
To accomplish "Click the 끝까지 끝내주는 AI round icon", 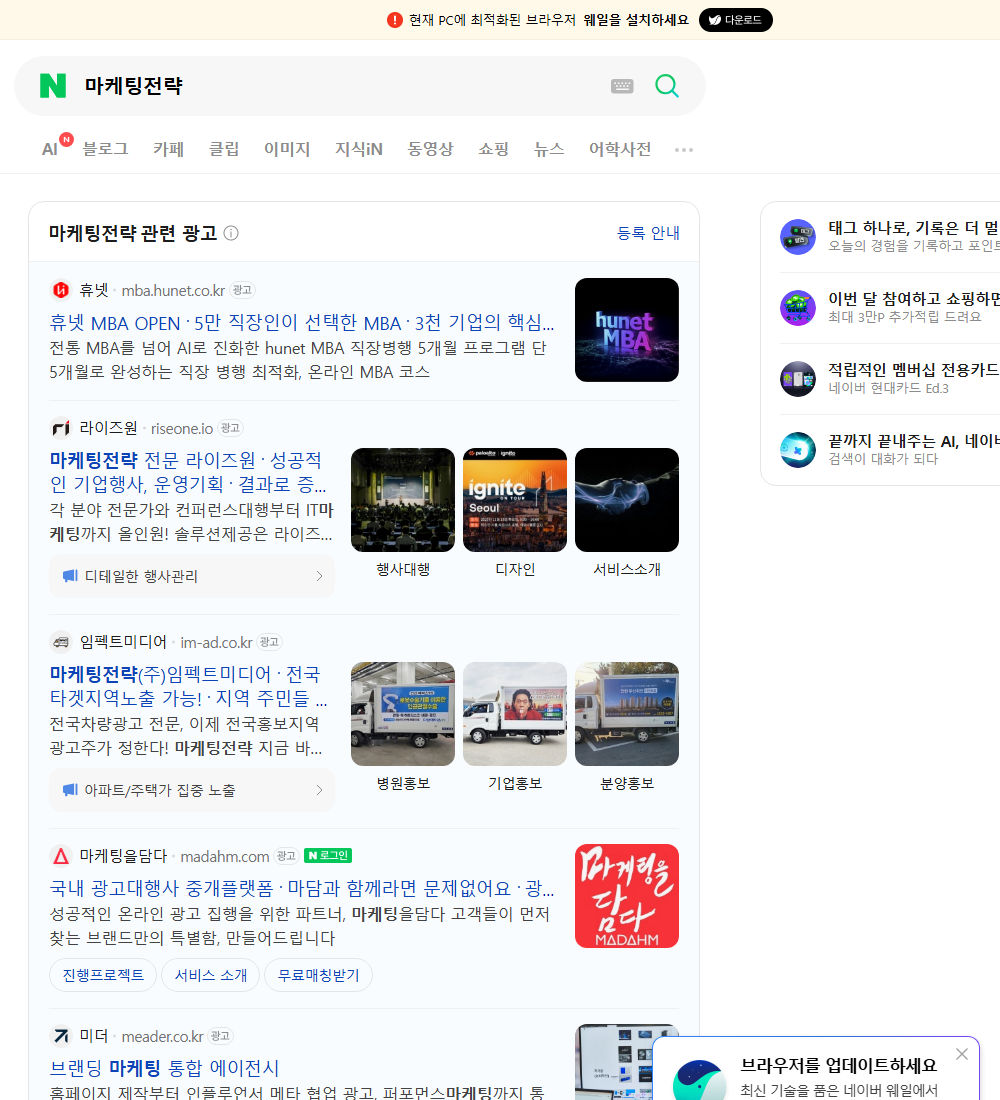I will [798, 450].
